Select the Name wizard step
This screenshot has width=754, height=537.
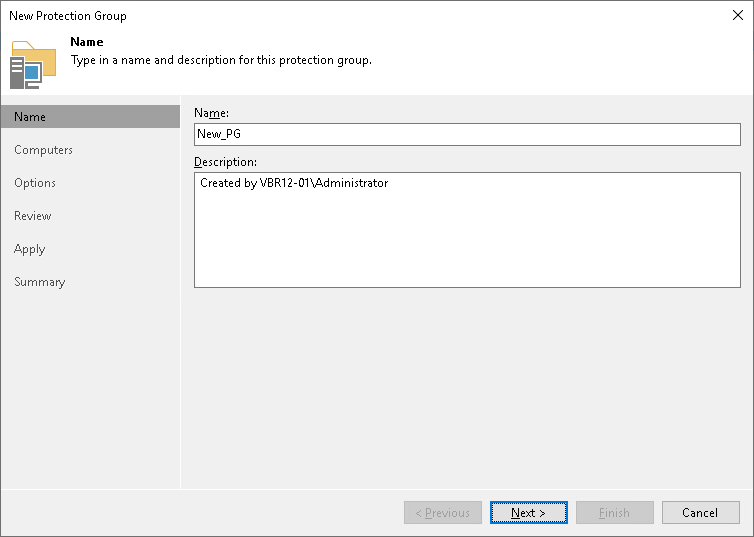[x=90, y=117]
